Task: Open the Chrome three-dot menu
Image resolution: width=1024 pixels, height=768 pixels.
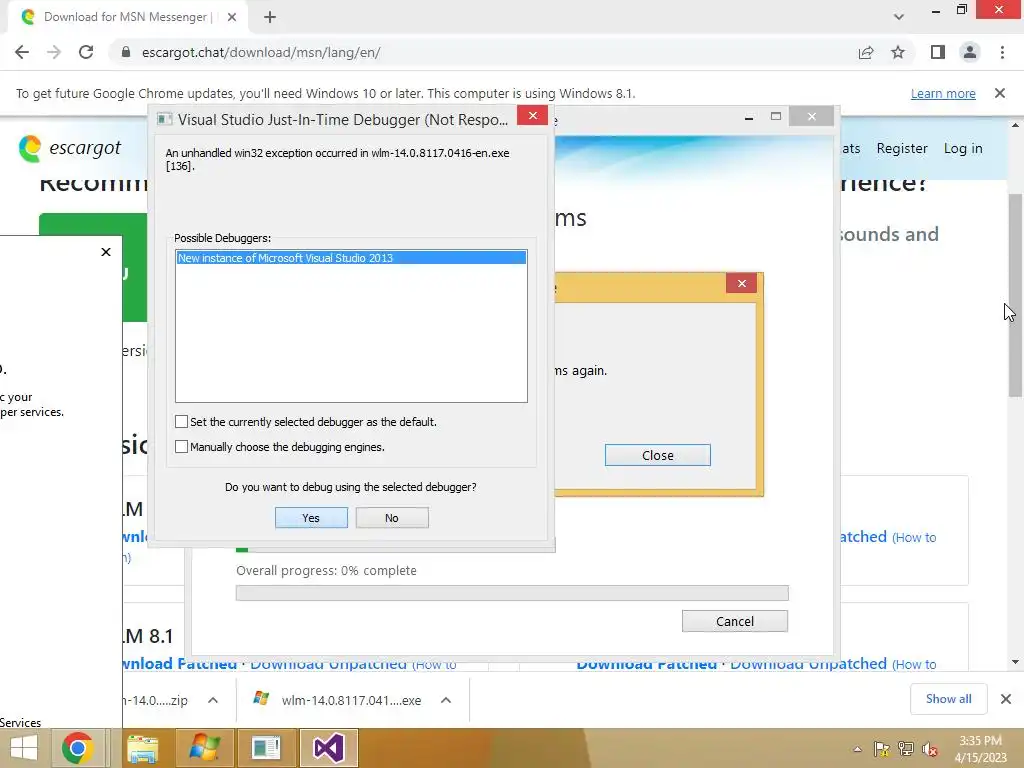Action: point(1002,52)
